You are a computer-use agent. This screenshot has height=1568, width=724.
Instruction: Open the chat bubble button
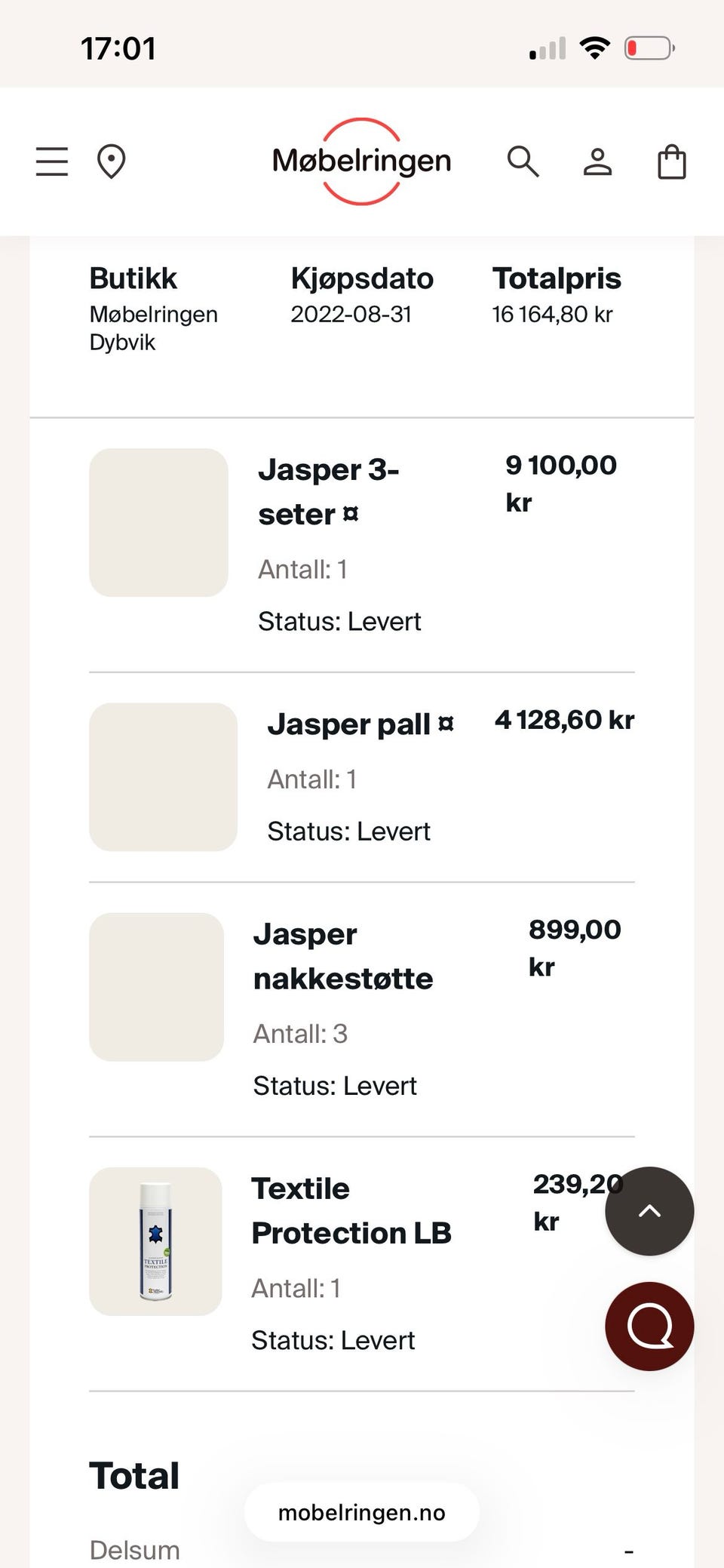pos(649,1326)
